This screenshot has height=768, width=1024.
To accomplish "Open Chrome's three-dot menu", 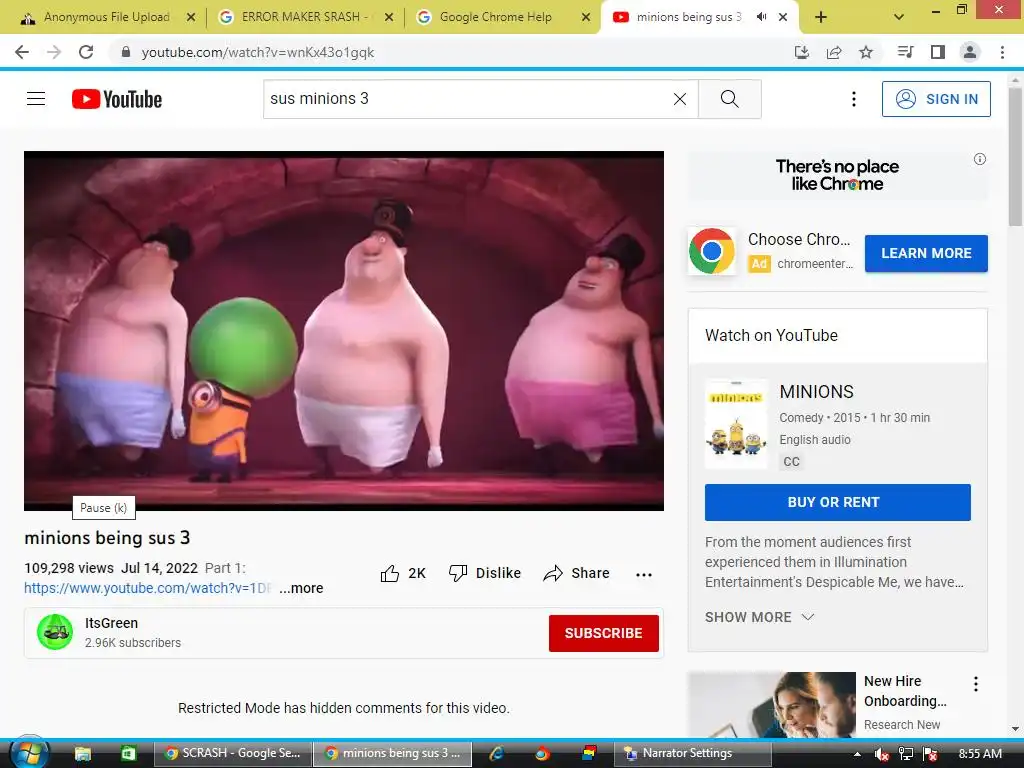I will (x=1002, y=52).
